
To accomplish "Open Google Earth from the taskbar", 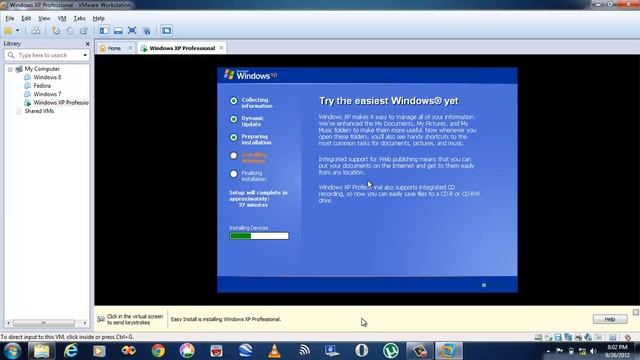I will pos(245,351).
